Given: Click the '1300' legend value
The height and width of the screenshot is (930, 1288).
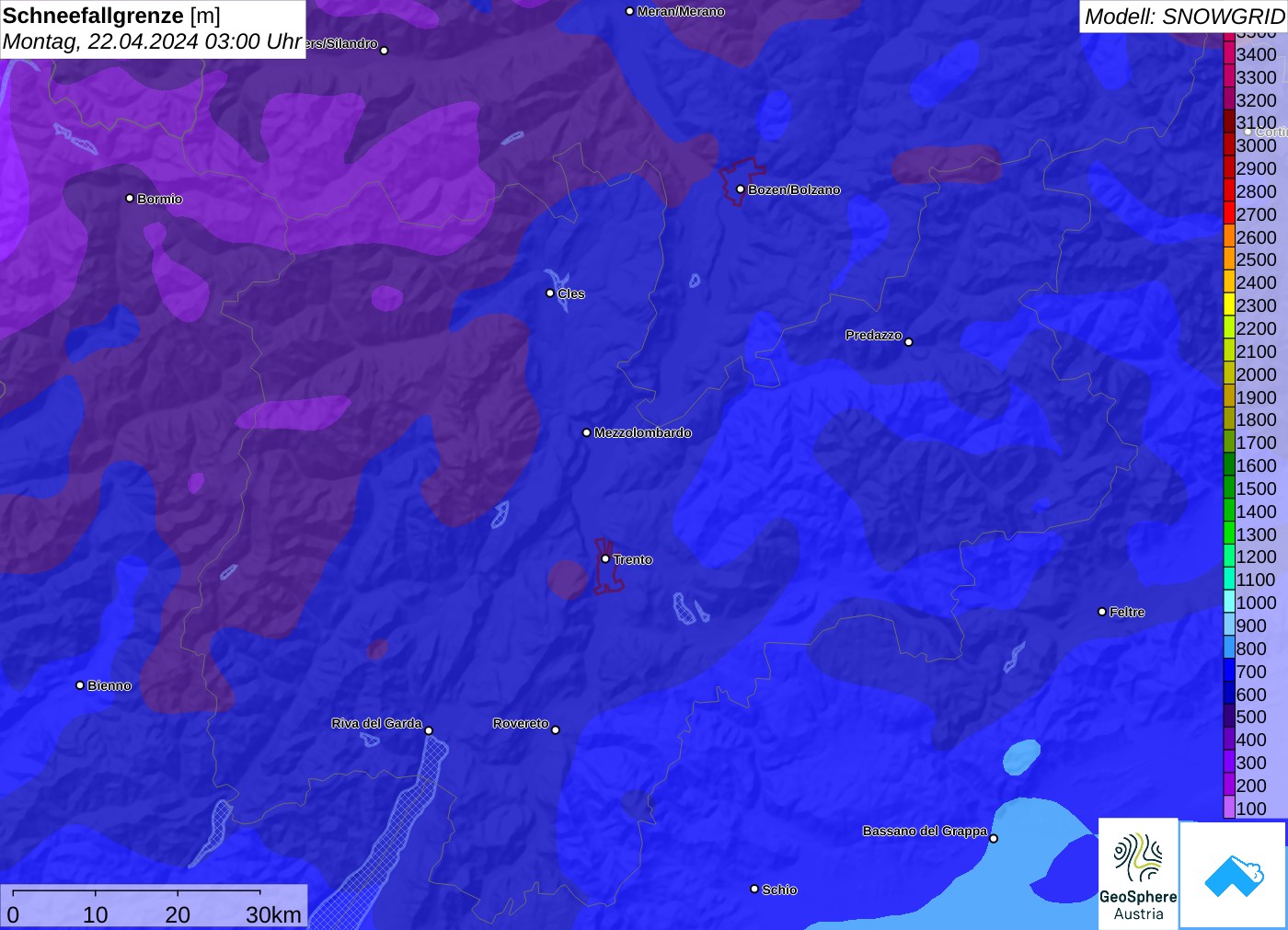Looking at the screenshot, I should (1256, 534).
